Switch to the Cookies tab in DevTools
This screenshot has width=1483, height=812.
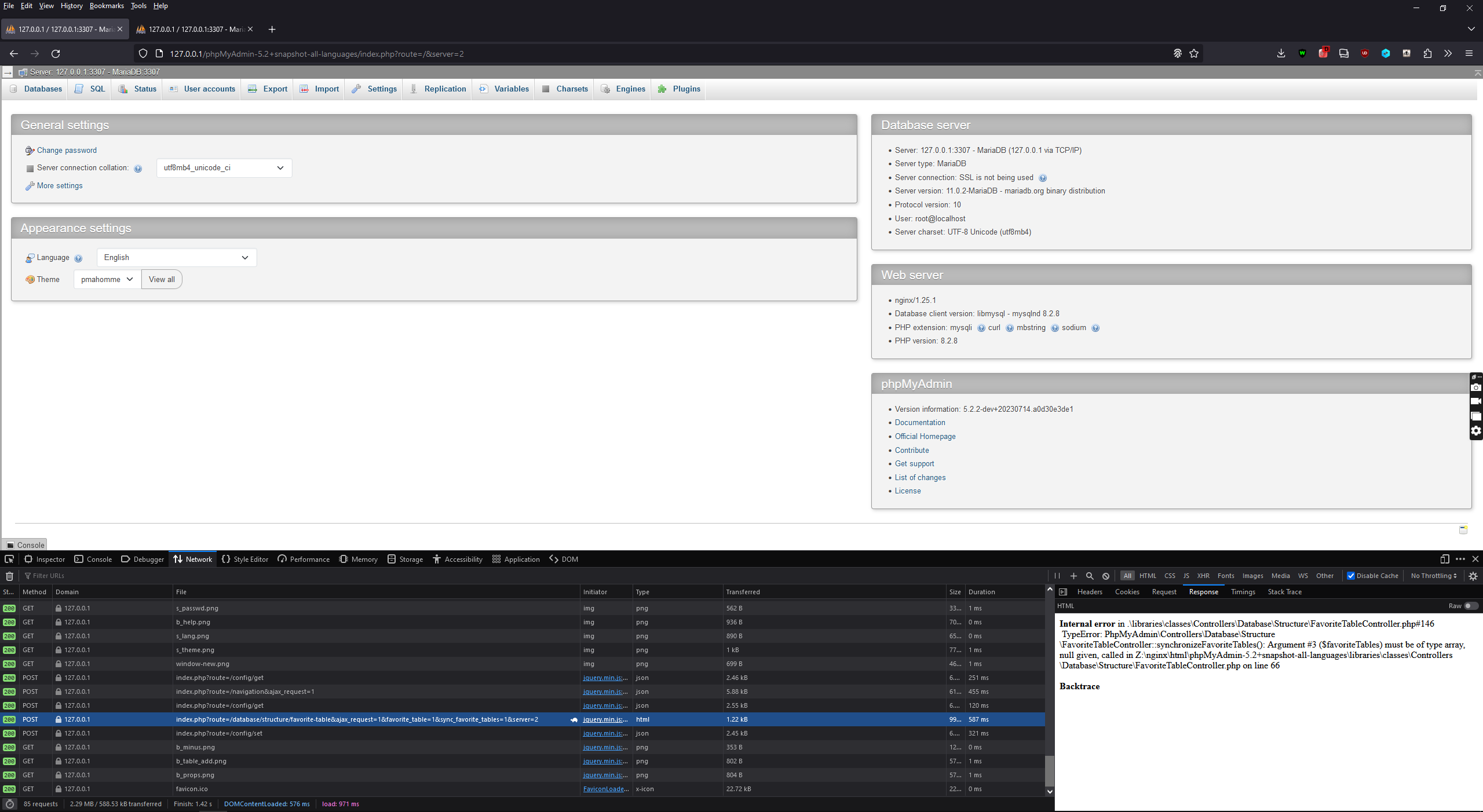point(1126,591)
